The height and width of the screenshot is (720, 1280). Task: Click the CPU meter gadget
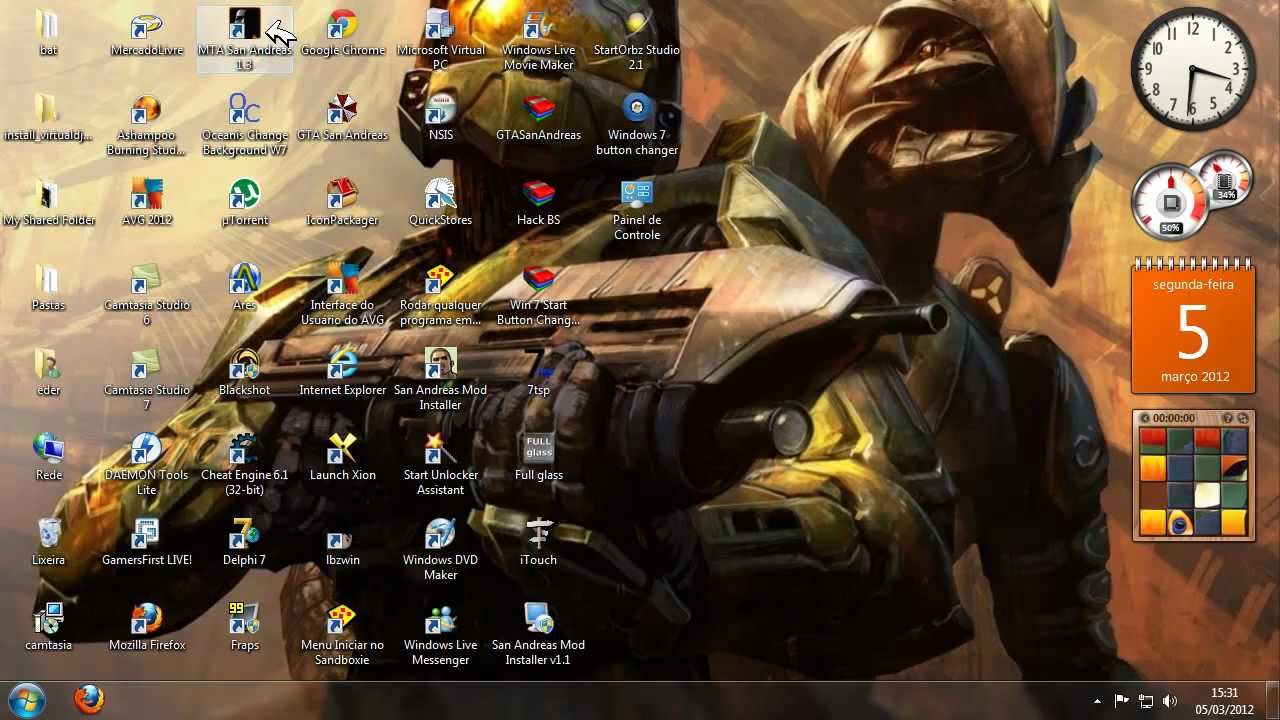tap(1171, 204)
